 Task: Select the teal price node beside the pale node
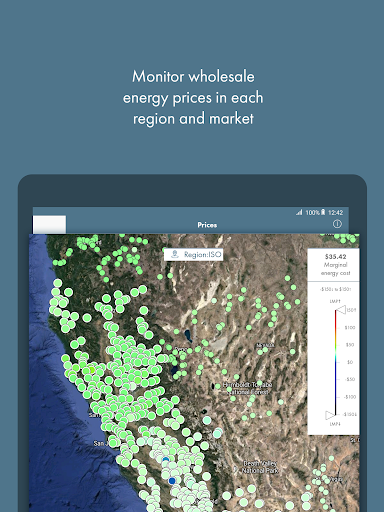217,434
